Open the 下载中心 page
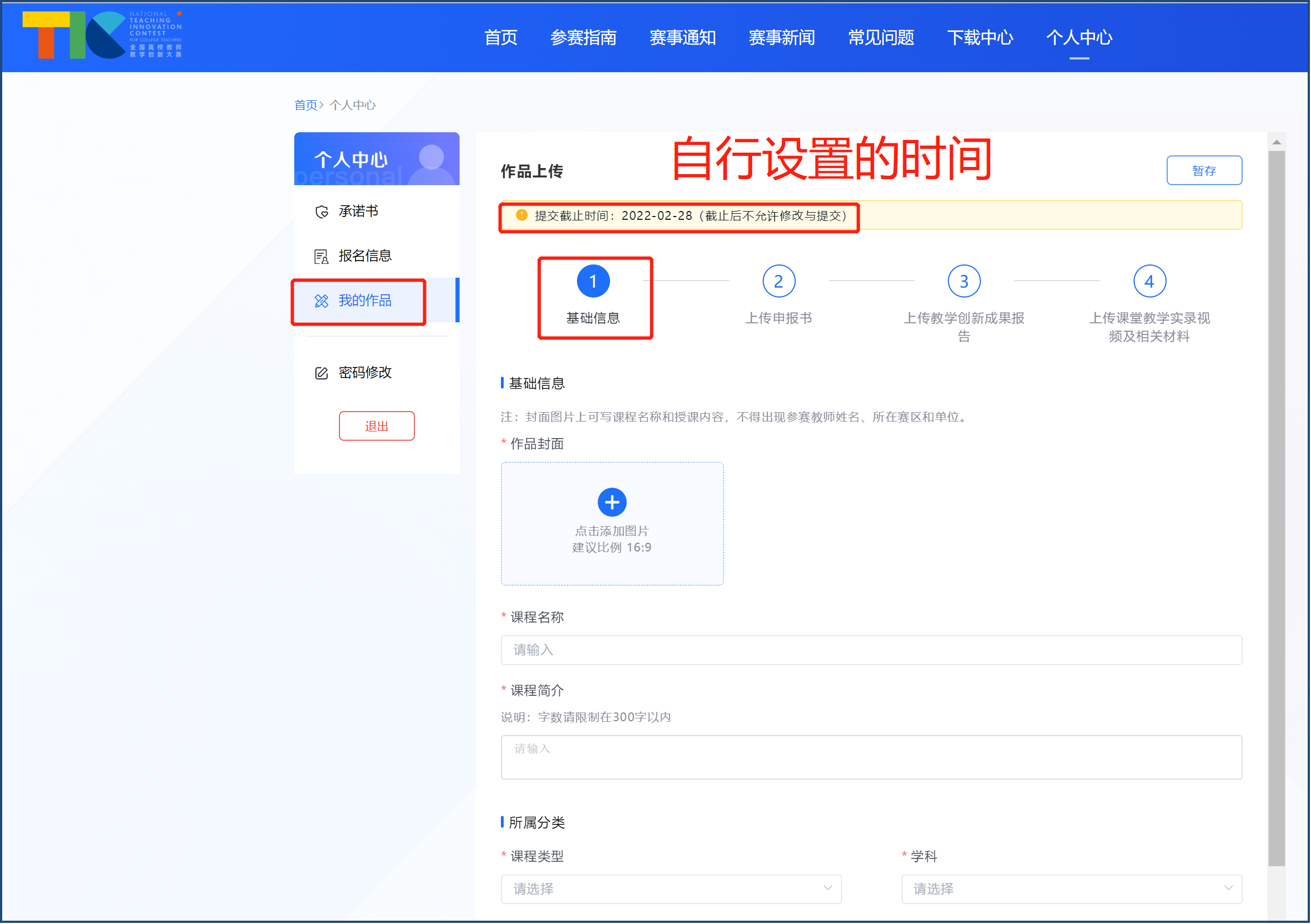The height and width of the screenshot is (924, 1311). [980, 37]
